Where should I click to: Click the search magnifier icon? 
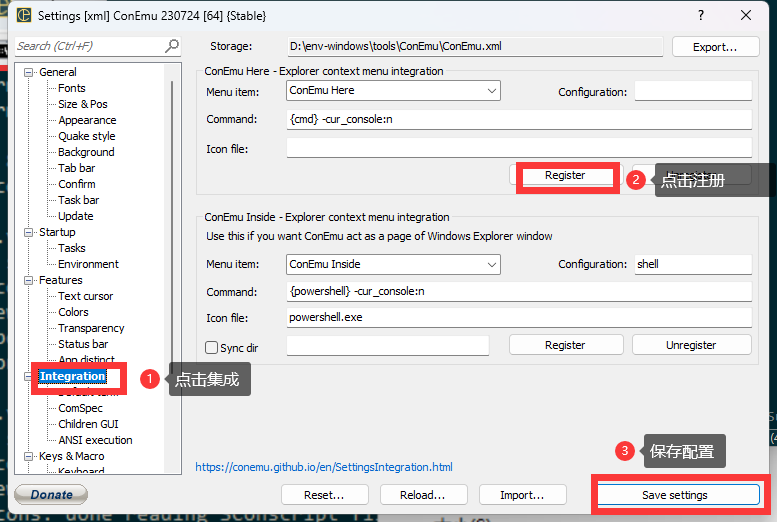171,46
